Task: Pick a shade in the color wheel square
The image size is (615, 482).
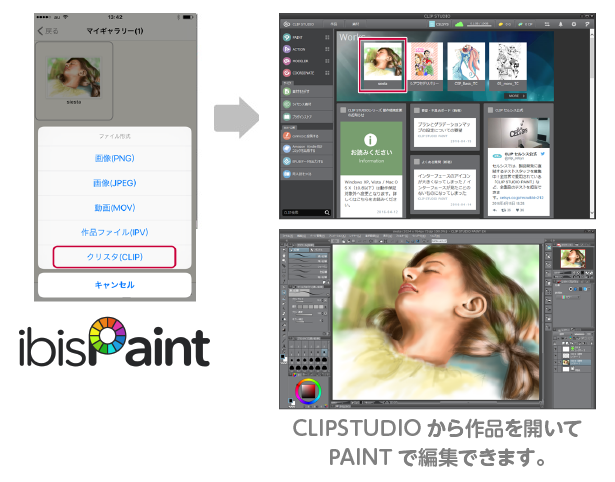Action: [308, 391]
